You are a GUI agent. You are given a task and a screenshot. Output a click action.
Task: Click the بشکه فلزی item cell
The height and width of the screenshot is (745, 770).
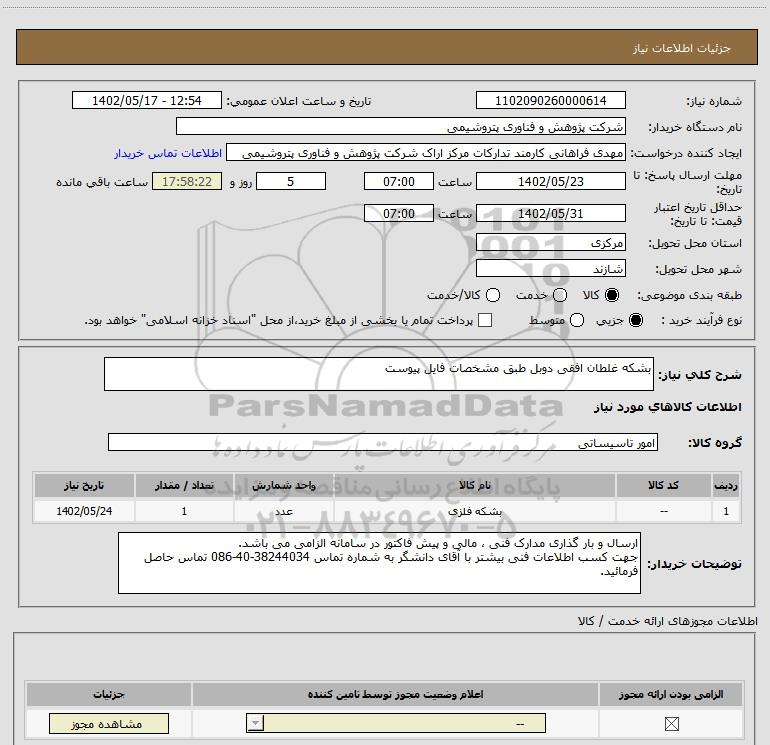coord(474,511)
